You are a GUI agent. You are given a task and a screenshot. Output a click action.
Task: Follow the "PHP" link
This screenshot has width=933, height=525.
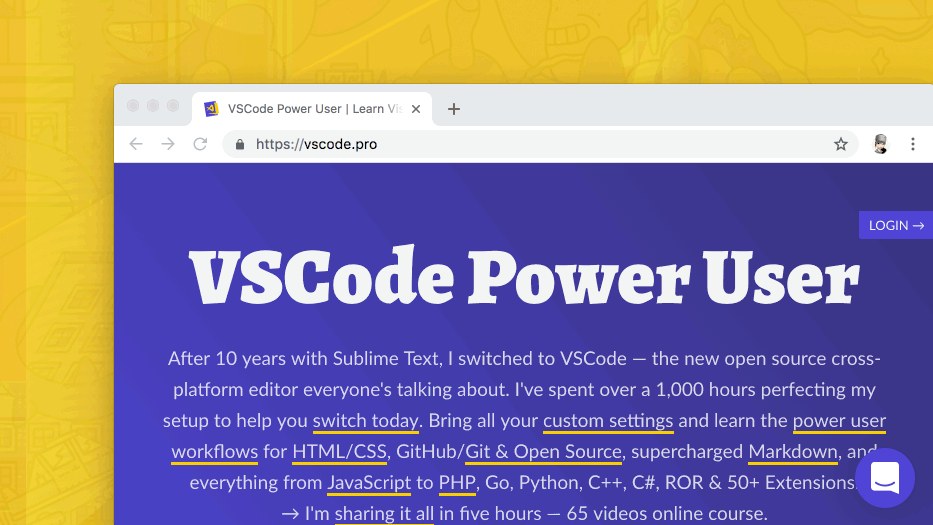coord(457,483)
